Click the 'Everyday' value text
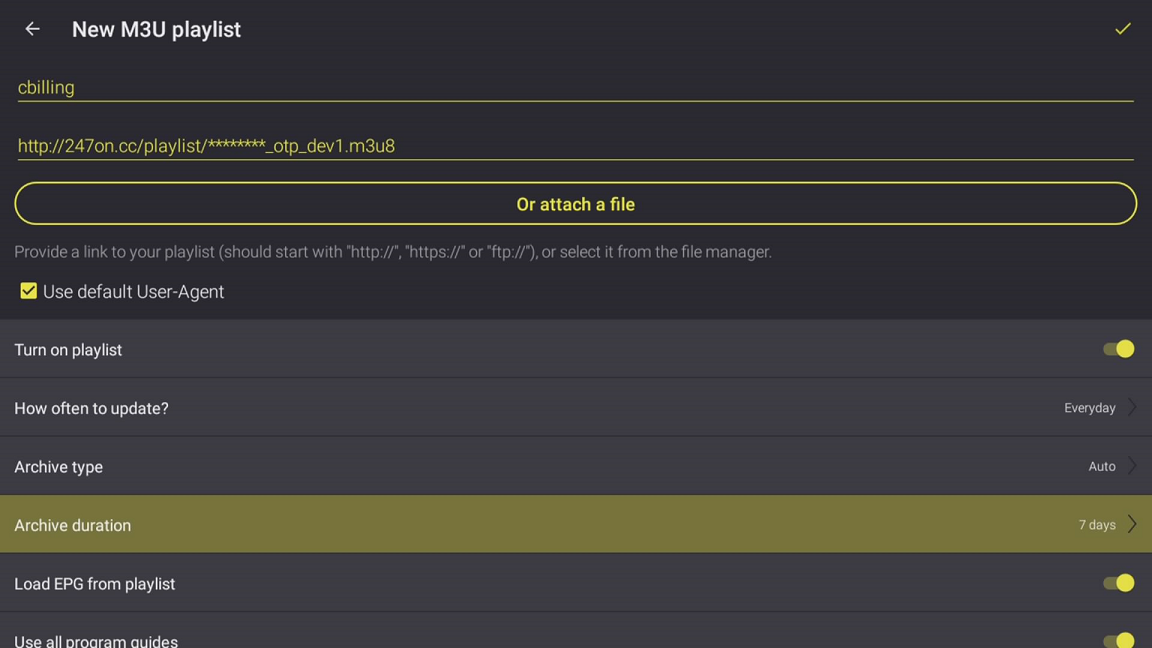 [x=1089, y=408]
